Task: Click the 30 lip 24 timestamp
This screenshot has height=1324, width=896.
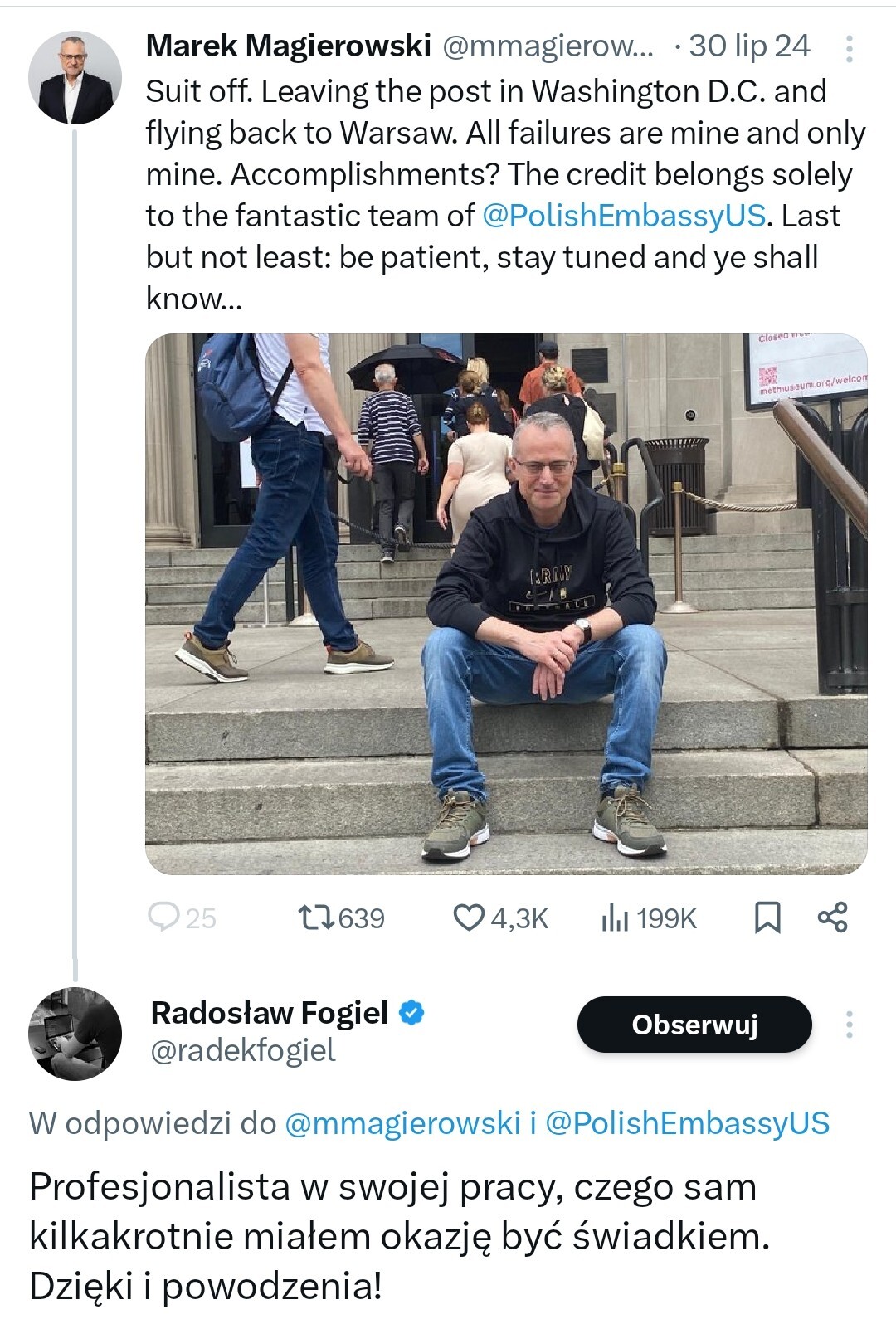Action: coord(749,46)
